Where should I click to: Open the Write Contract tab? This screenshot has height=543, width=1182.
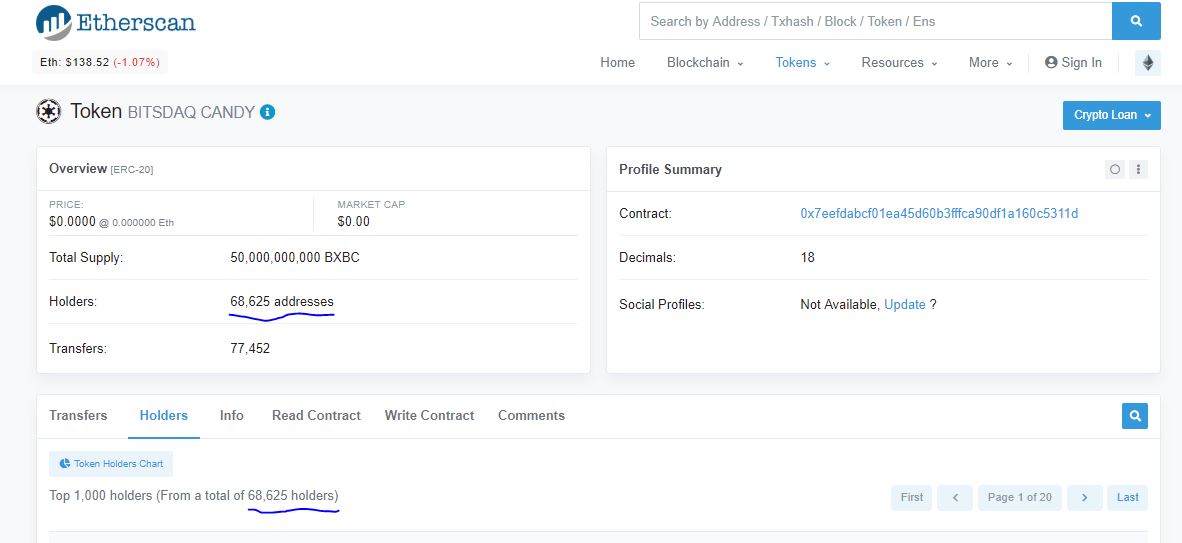click(429, 416)
